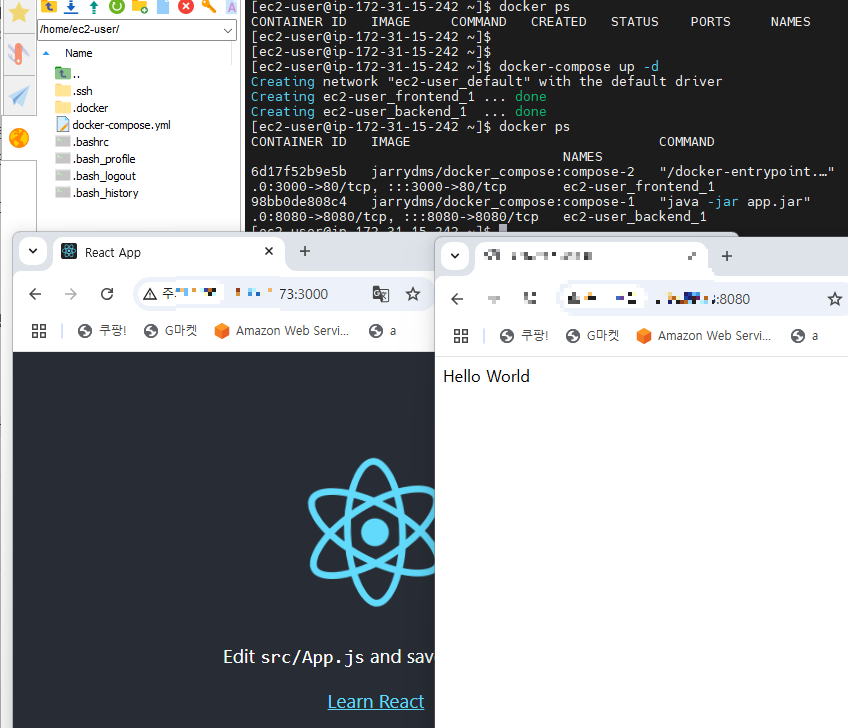Open 쿠팡! bookmark in React App window
Screen dimensions: 848x728
click(102, 331)
